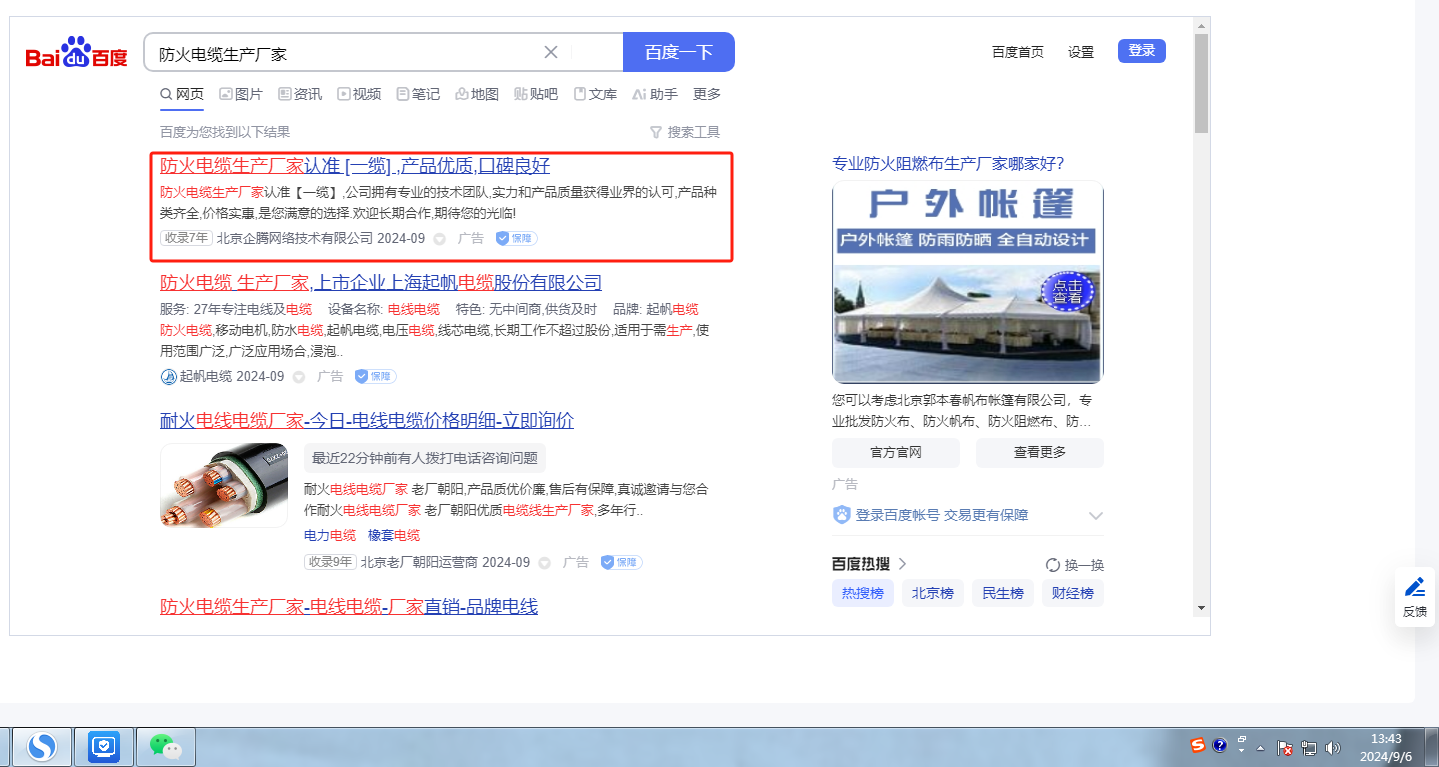The width and height of the screenshot is (1439, 767).
Task: Open the 橡套电缆 sublink
Action: 394,535
